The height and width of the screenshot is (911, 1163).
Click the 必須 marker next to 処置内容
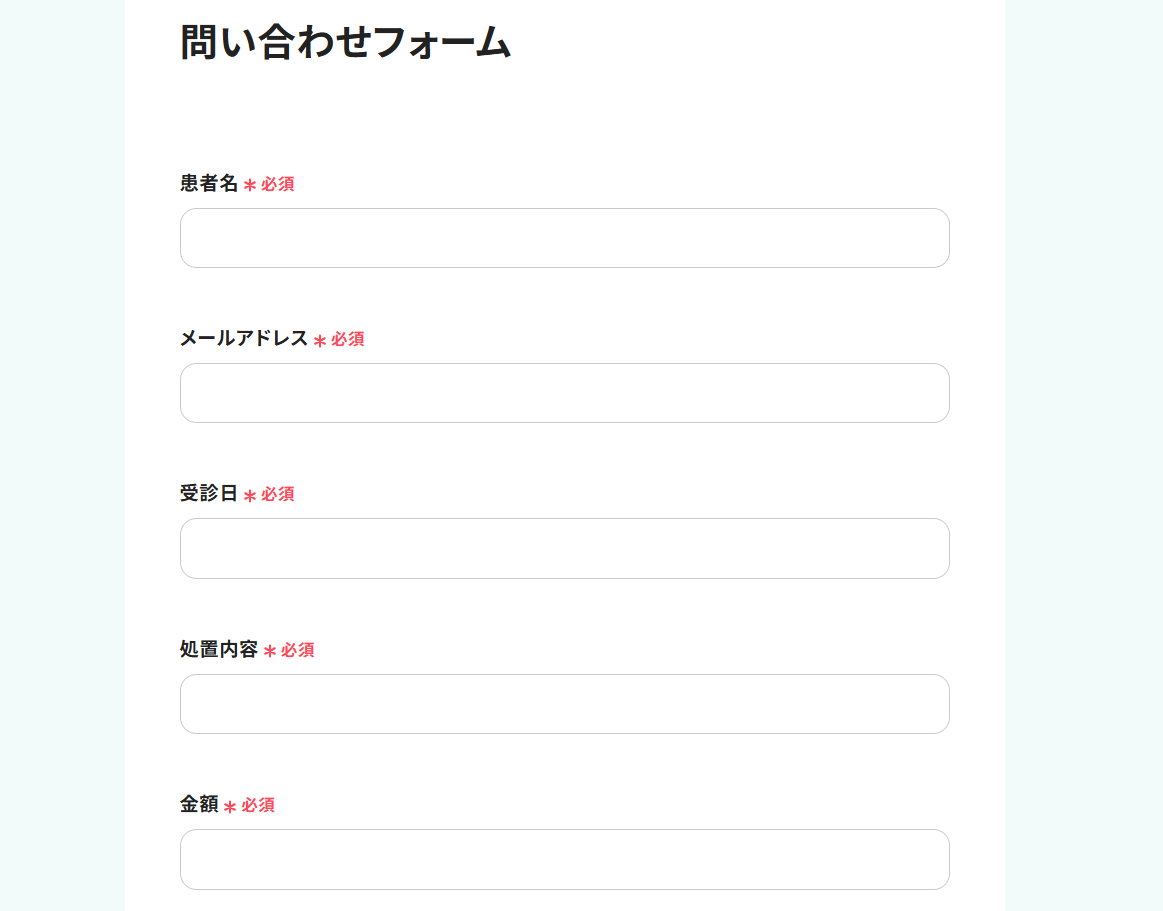(x=297, y=650)
